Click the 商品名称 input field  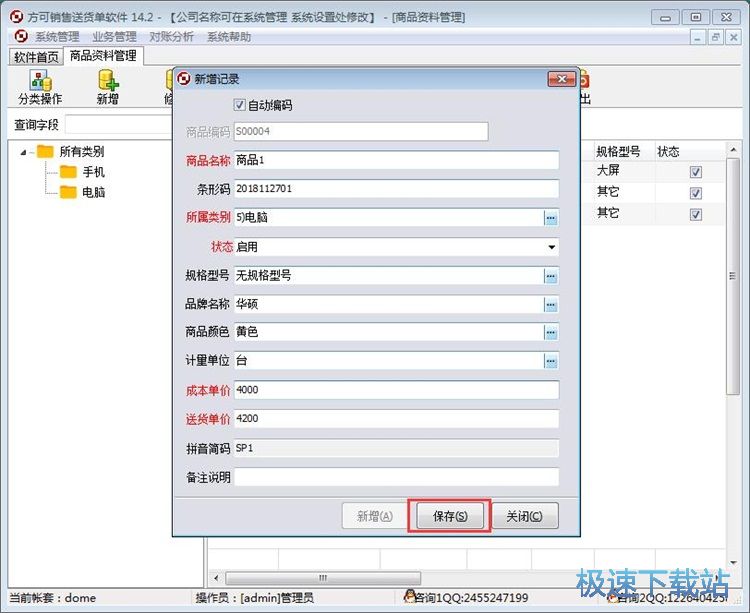pyautogui.click(x=396, y=160)
